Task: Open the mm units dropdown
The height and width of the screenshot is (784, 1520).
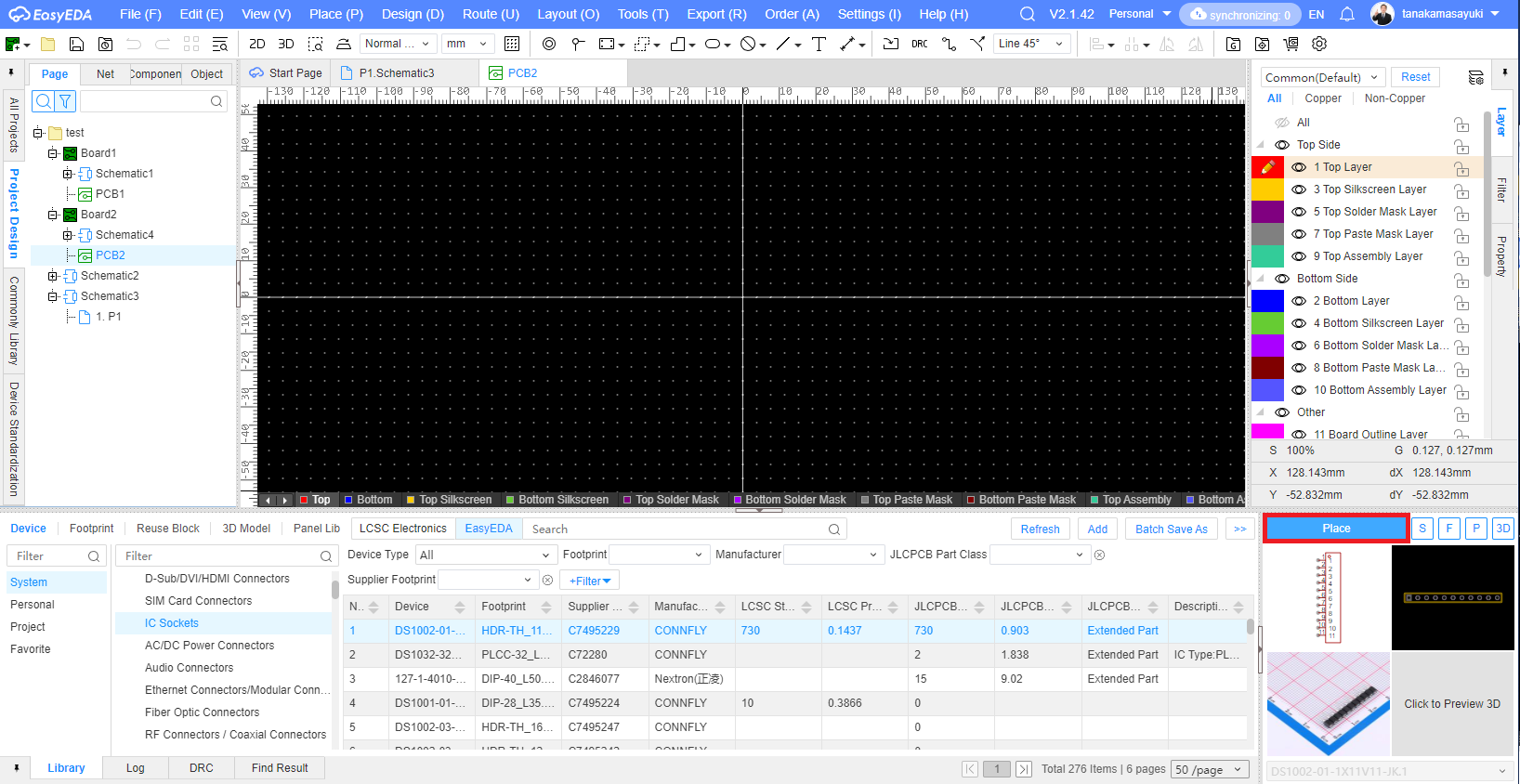Action: click(x=466, y=44)
